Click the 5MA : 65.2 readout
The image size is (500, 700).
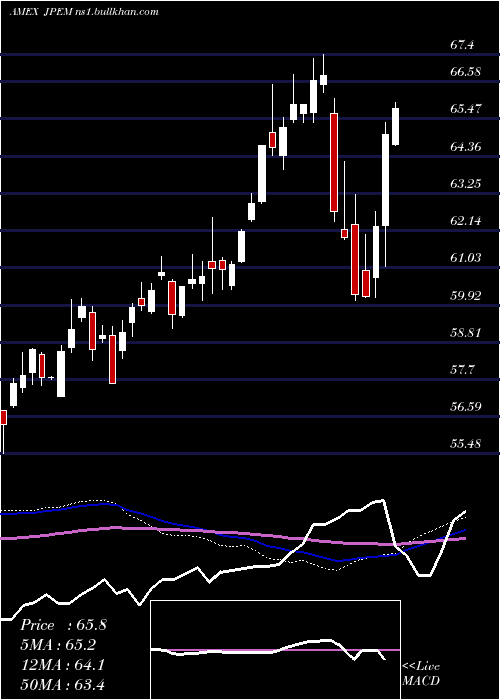click(x=58, y=645)
